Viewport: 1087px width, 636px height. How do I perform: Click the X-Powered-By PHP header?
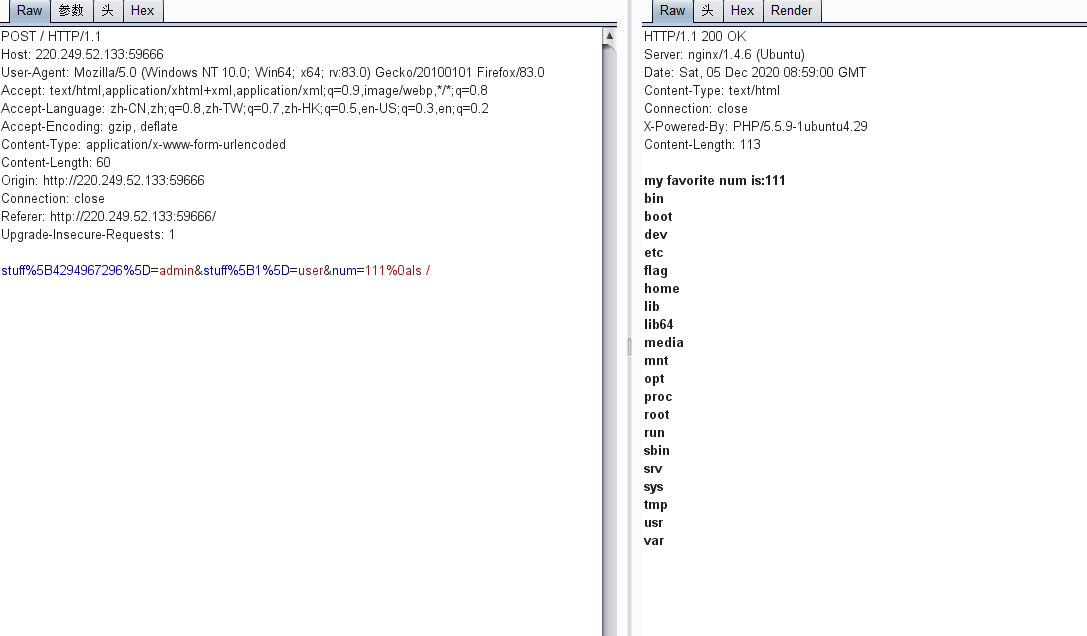tap(756, 126)
